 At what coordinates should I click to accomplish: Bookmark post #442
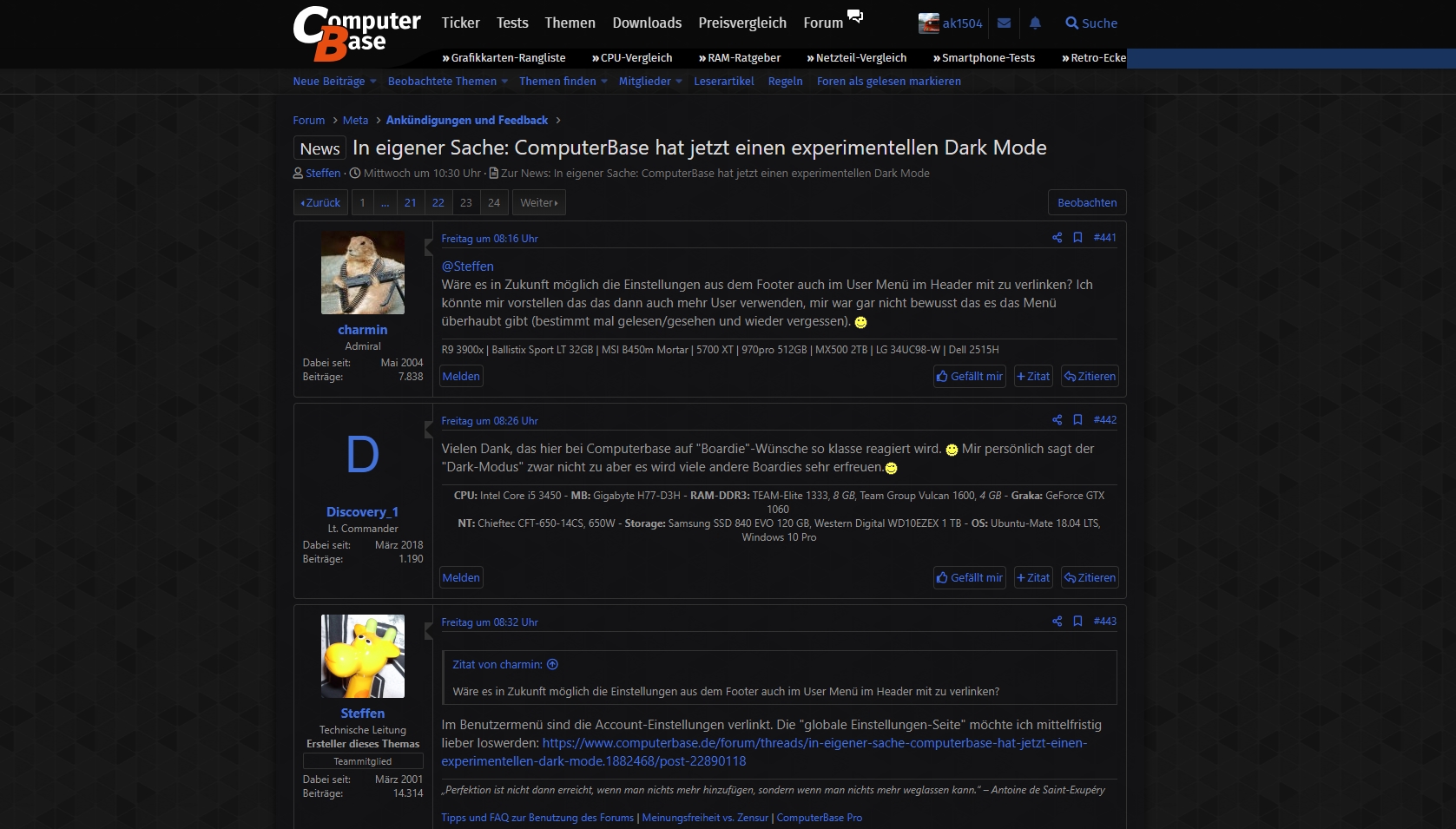tap(1077, 420)
